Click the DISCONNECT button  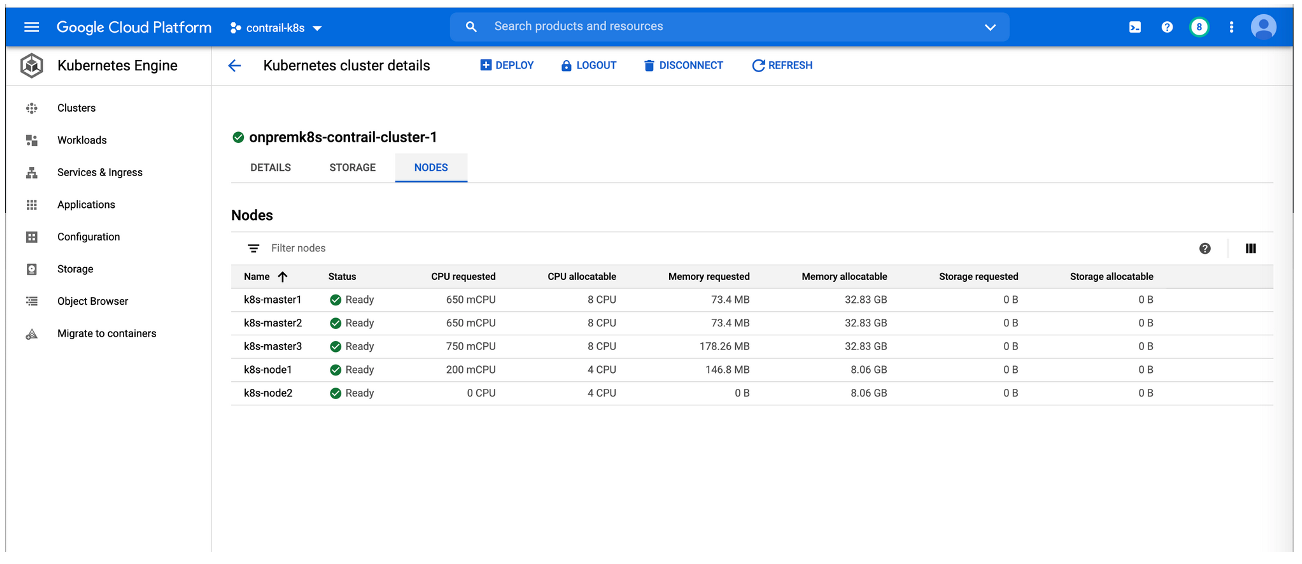point(683,66)
